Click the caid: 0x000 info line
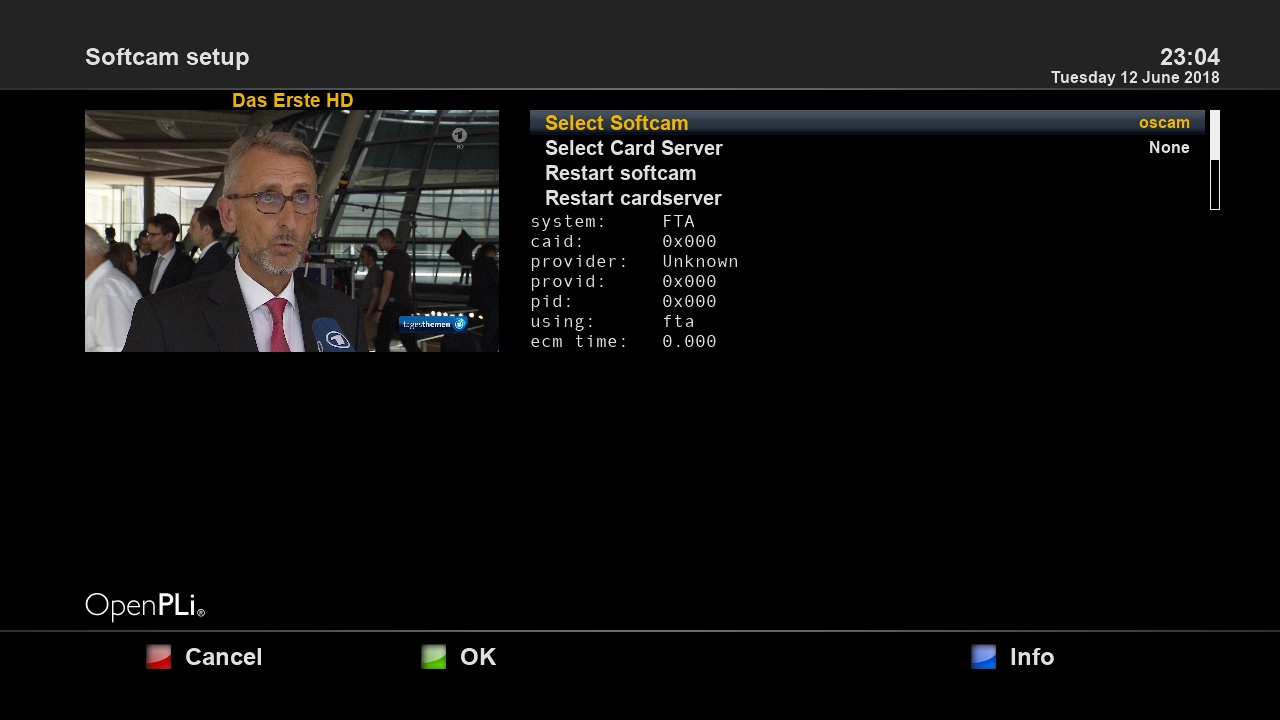 [623, 241]
